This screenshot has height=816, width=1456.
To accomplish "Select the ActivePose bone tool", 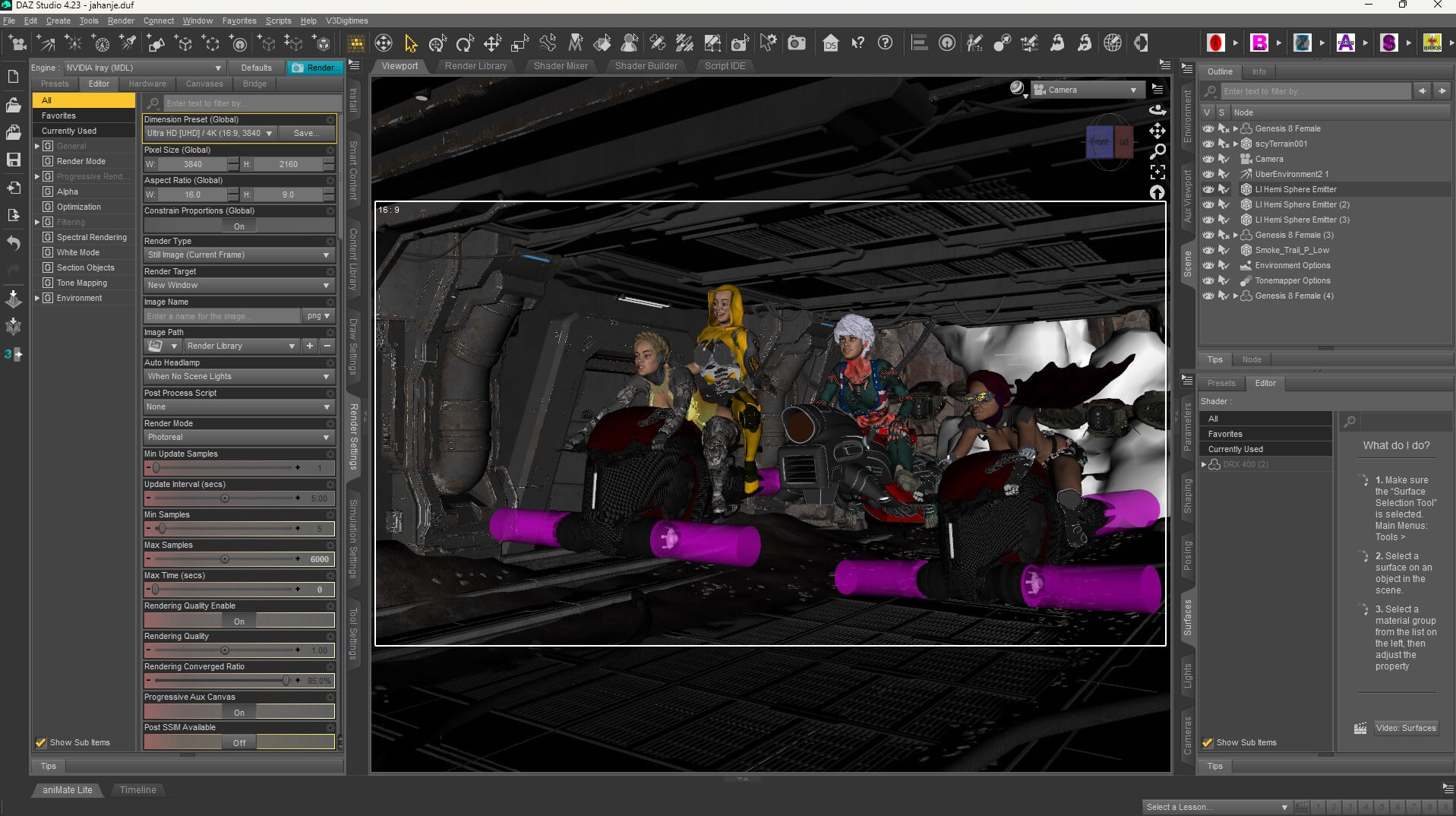I will tap(548, 43).
